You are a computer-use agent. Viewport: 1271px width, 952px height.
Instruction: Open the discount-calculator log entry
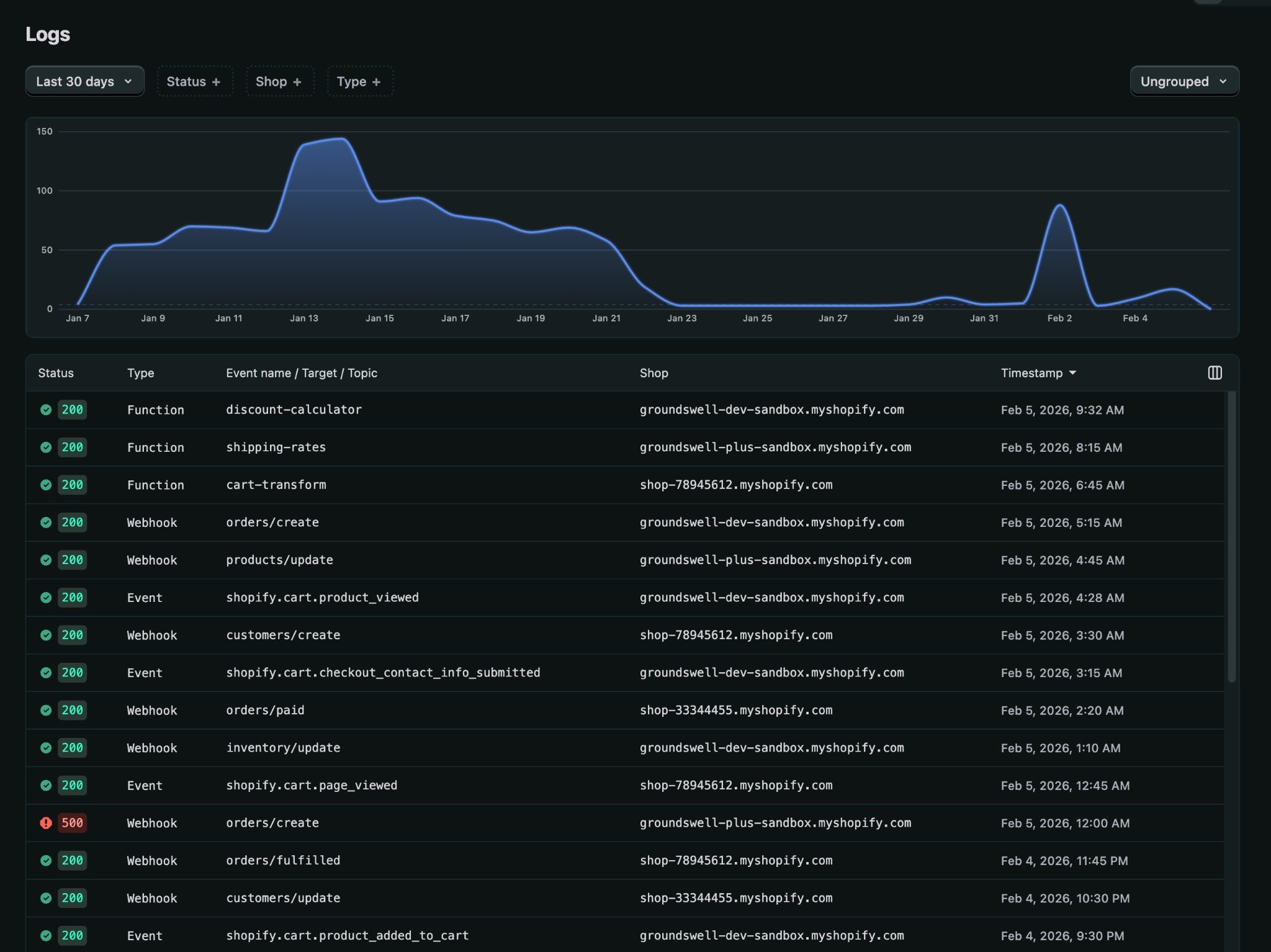point(624,410)
